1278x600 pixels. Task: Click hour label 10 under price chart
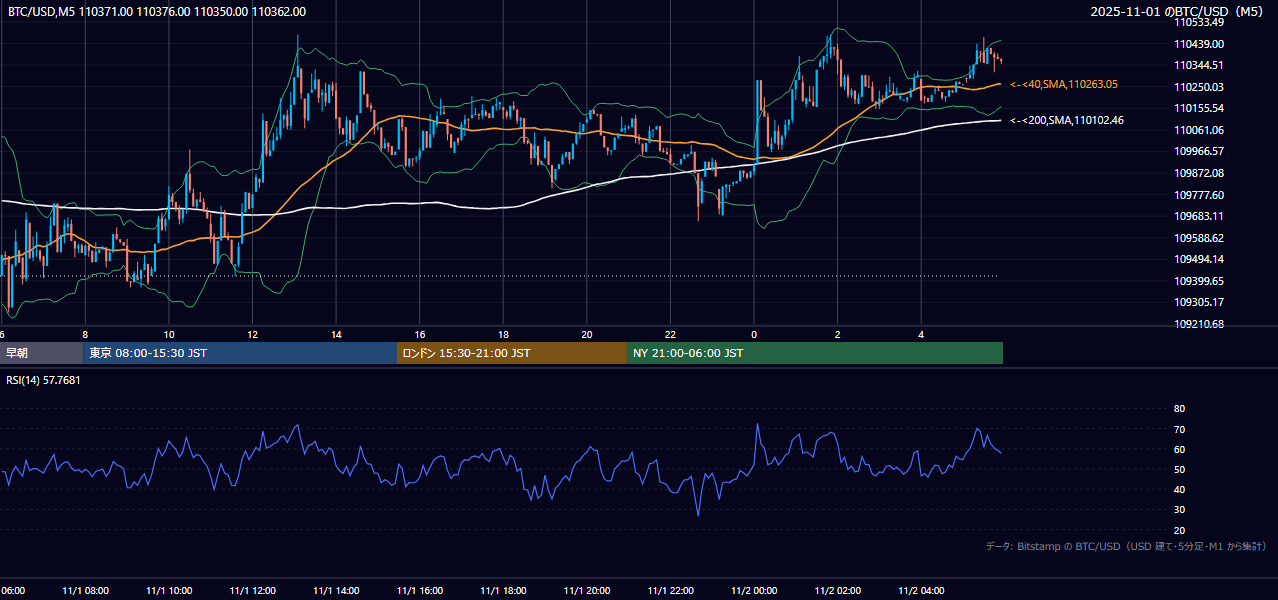[x=169, y=334]
